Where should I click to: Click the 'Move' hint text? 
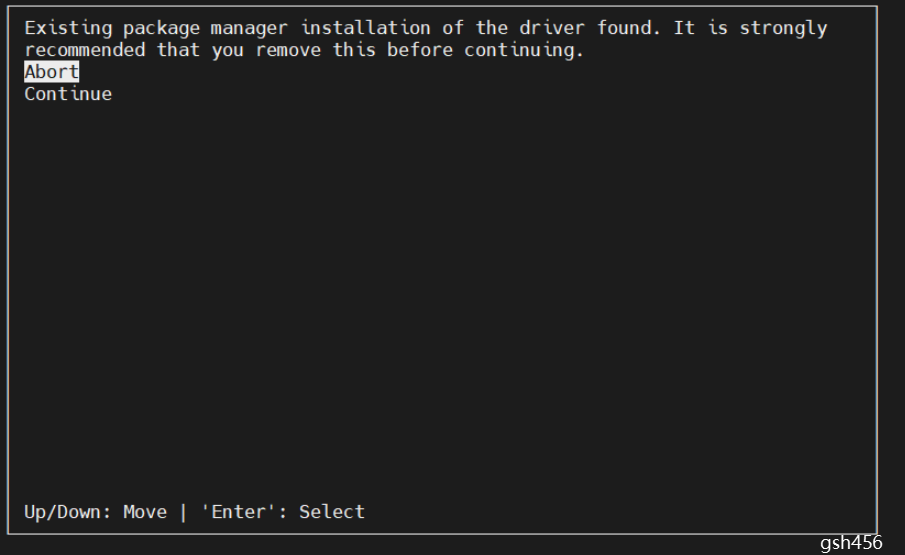[x=145, y=512]
